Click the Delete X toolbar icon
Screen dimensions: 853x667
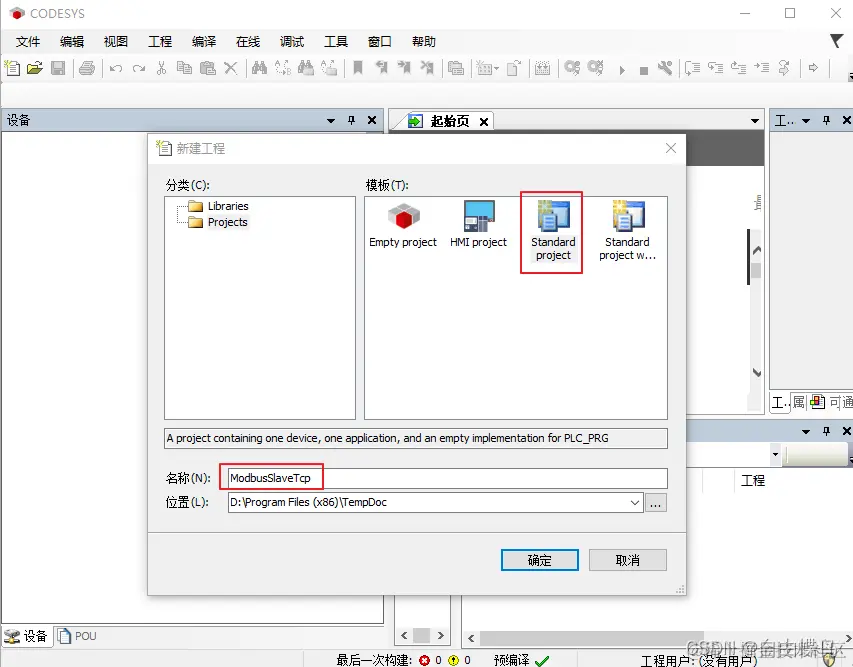click(x=231, y=68)
